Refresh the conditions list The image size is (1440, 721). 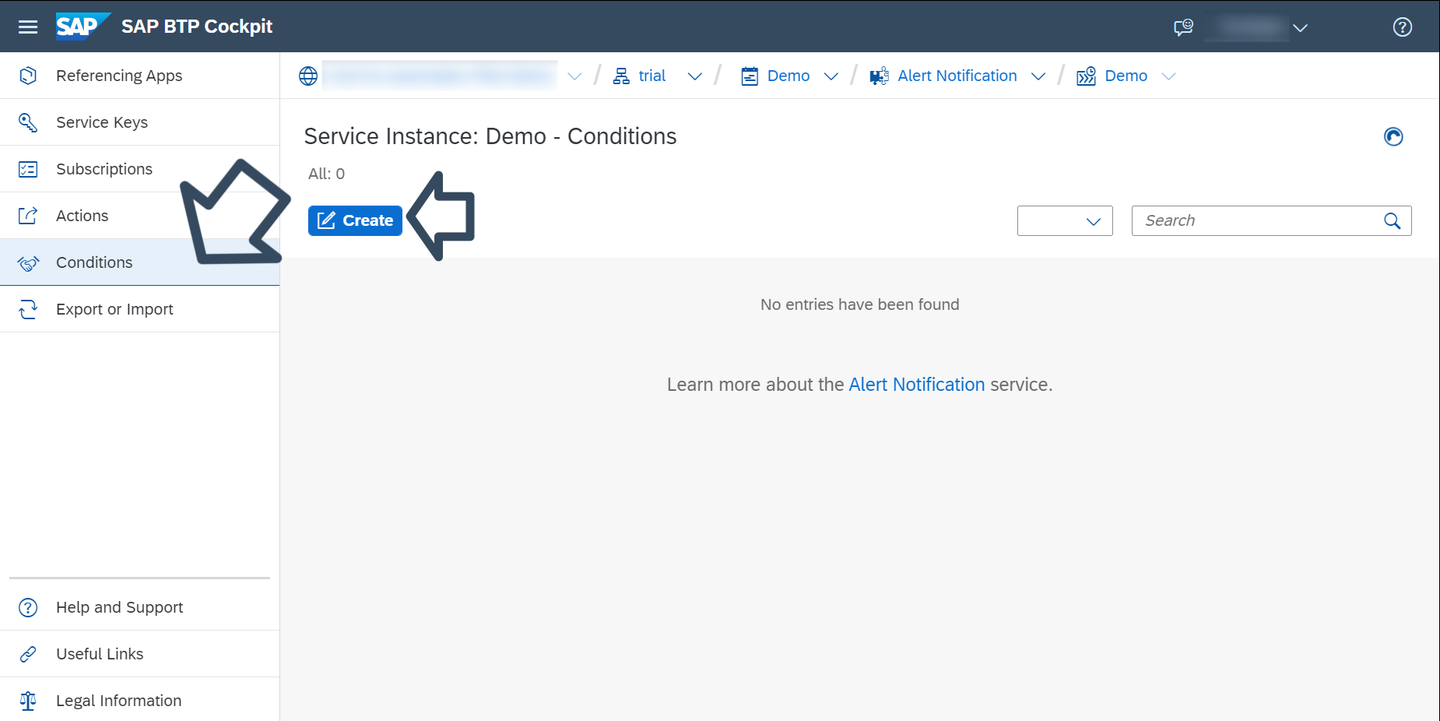1393,137
